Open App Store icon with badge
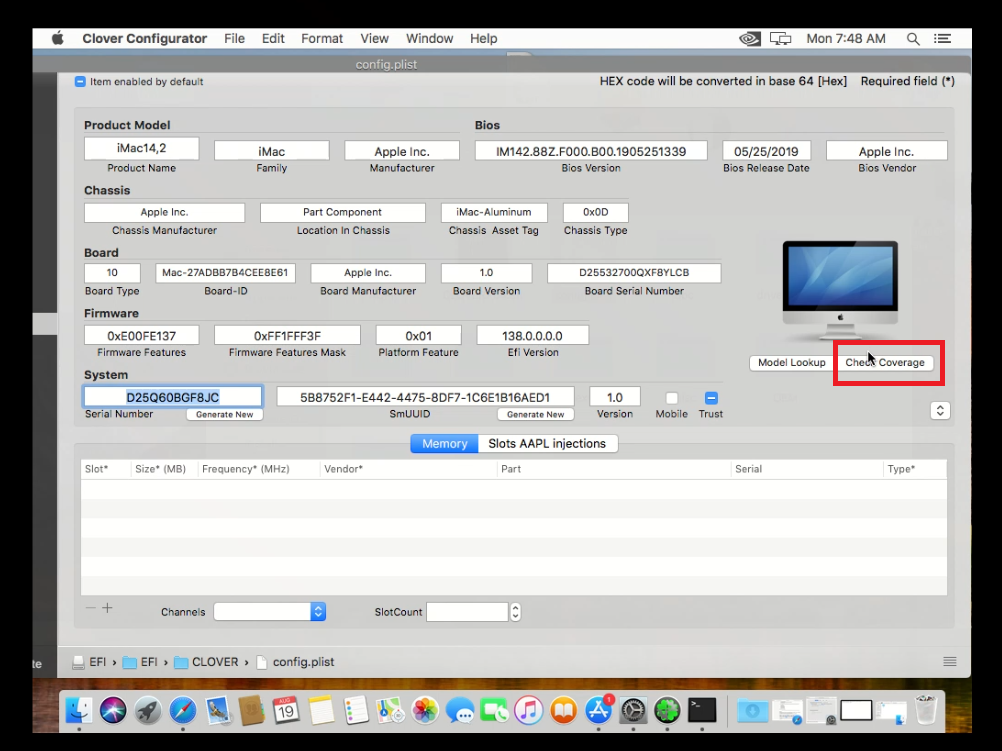This screenshot has height=751, width=1002. click(x=599, y=710)
